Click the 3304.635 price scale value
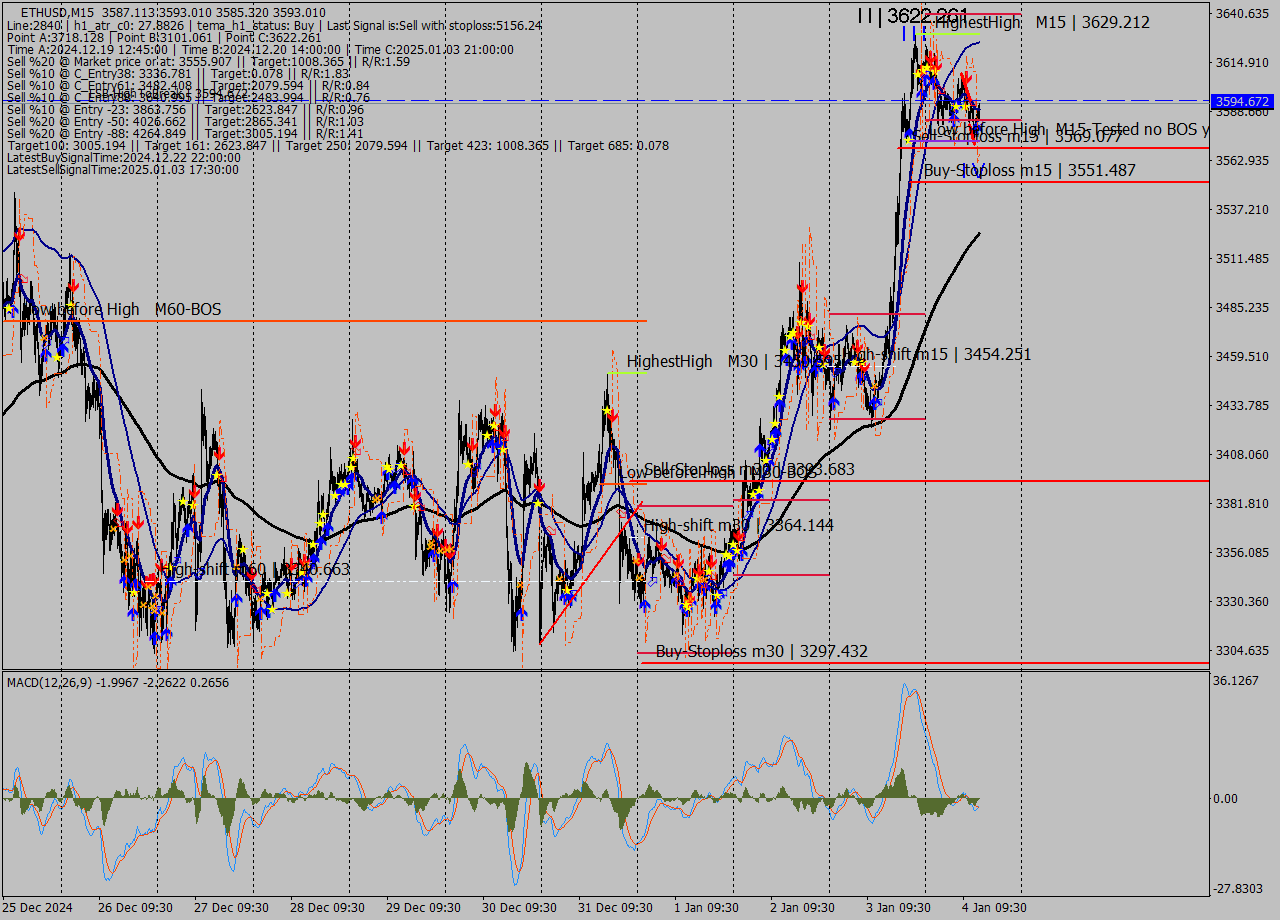Screen dimensions: 1280x920 1241,651
